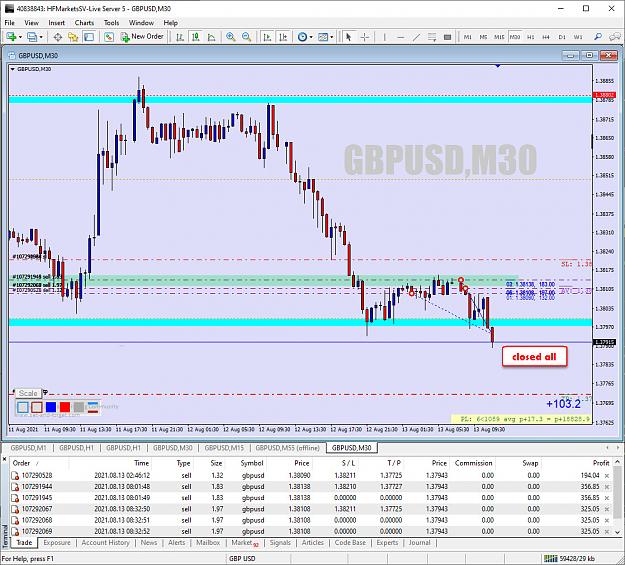625x565 pixels.
Task: Click the zoom in magnifier icon
Action: tap(230, 37)
